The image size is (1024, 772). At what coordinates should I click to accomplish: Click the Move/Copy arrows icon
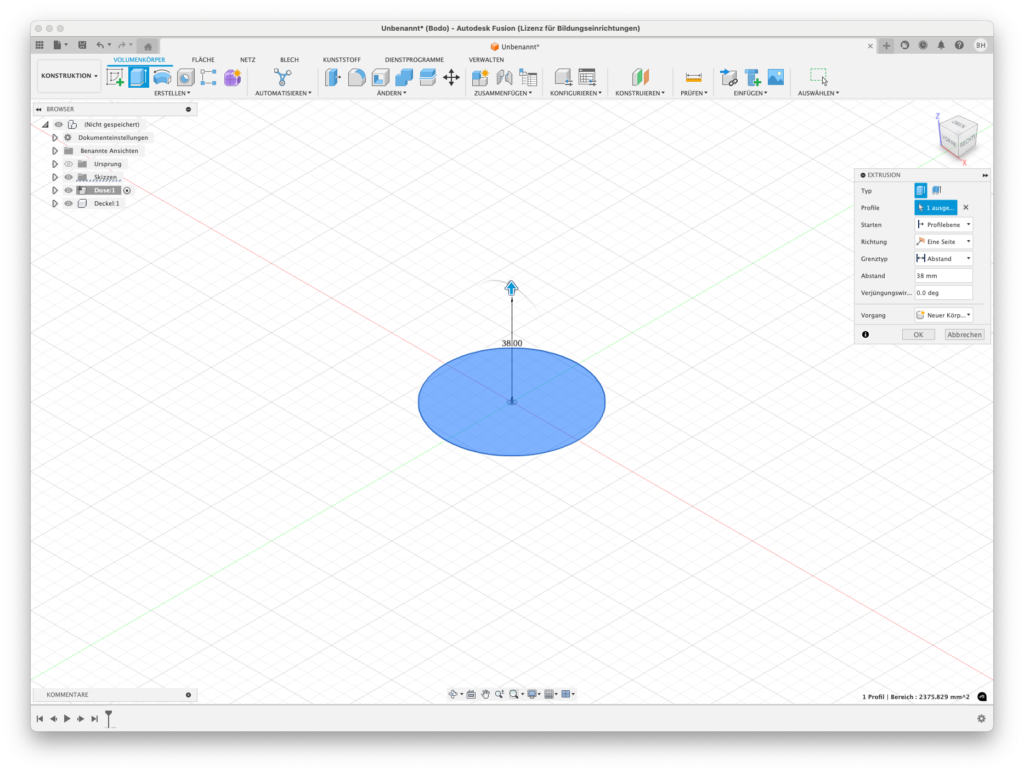point(451,77)
